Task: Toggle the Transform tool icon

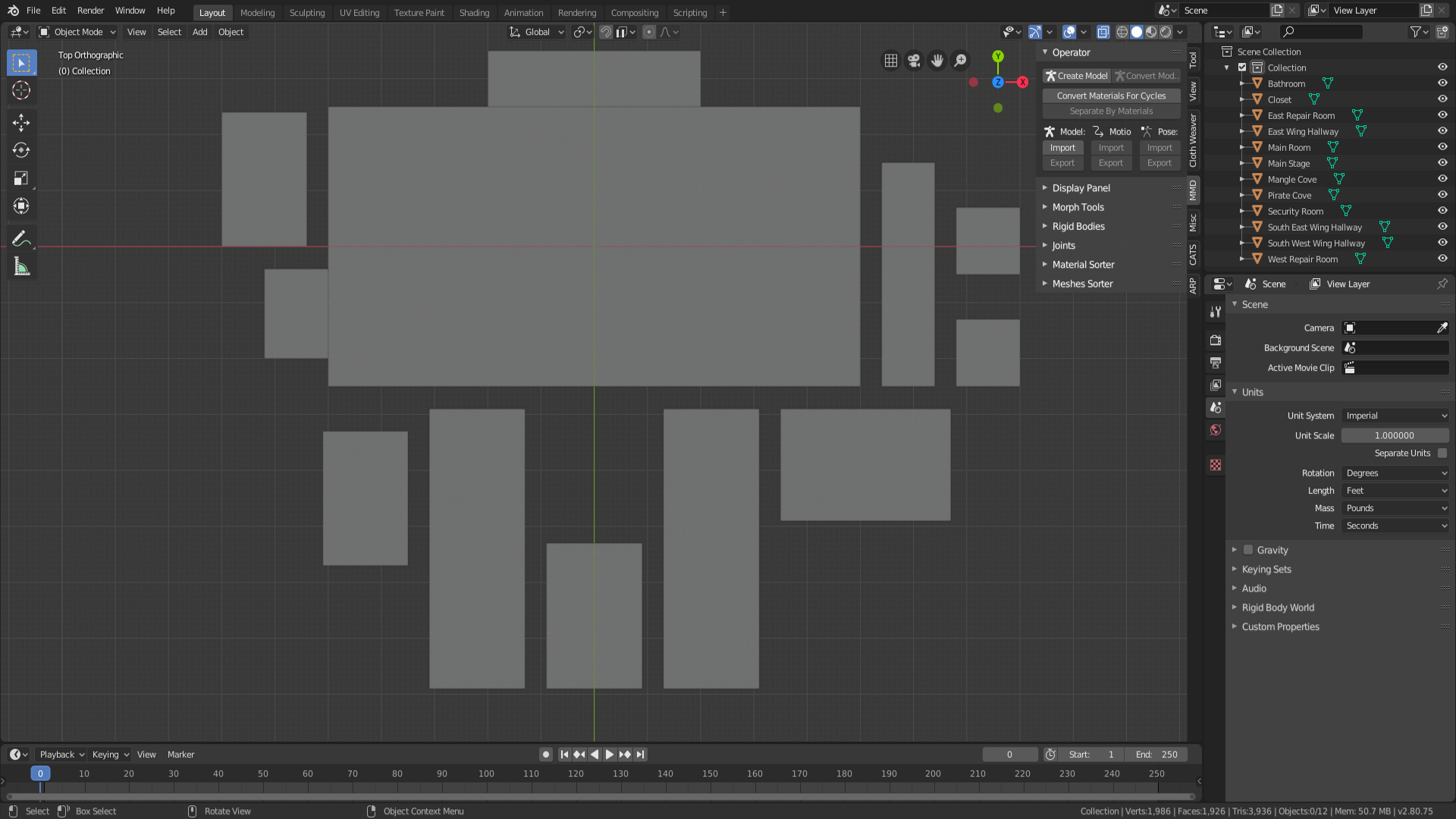Action: (x=21, y=206)
